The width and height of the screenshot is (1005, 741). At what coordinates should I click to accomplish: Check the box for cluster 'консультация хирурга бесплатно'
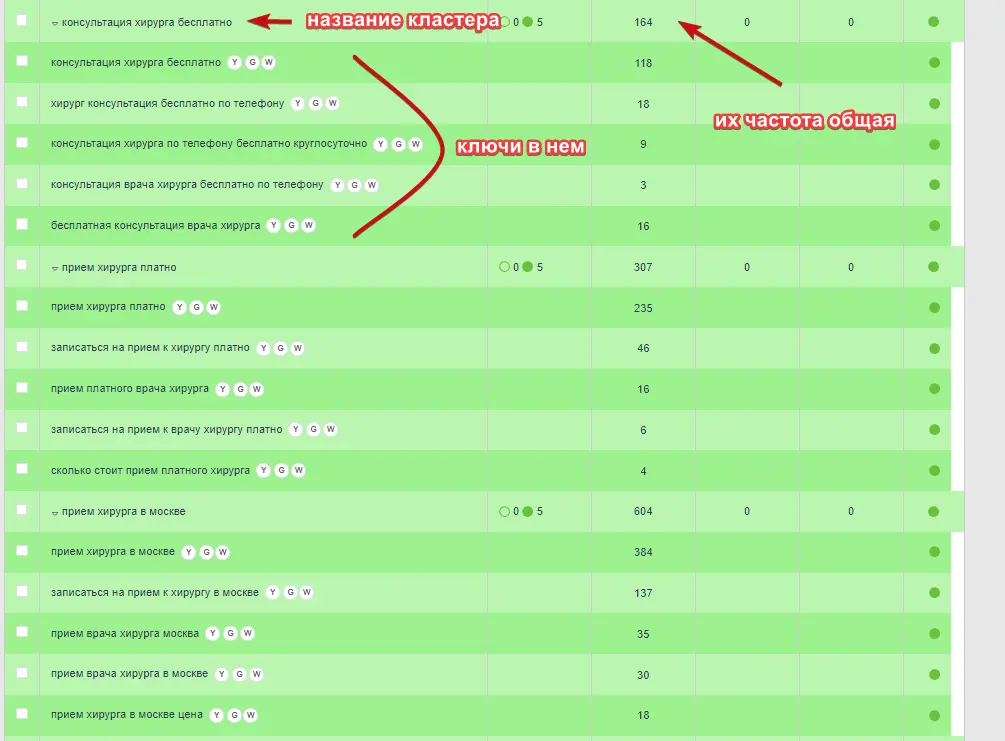point(22,21)
